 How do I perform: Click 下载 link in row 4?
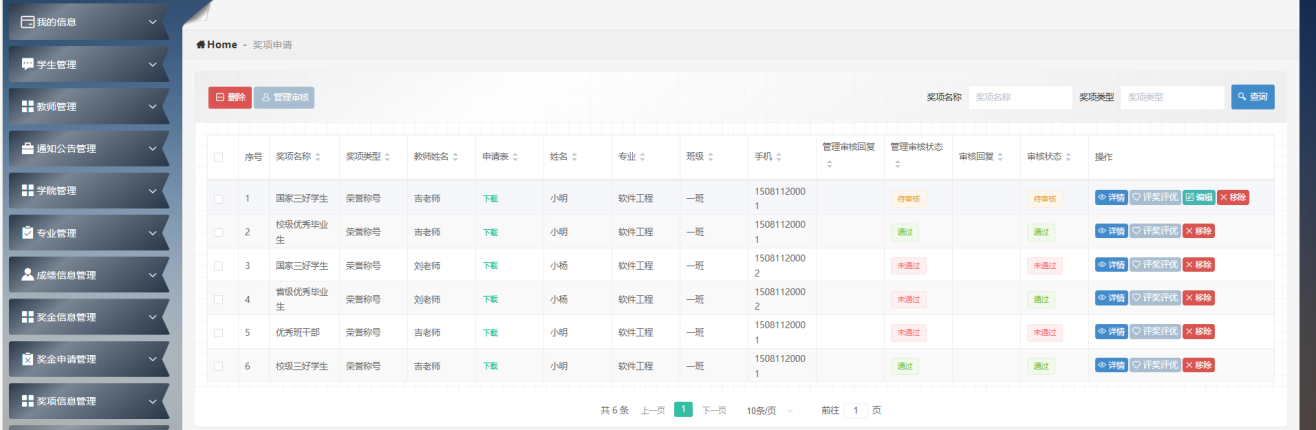pyautogui.click(x=490, y=299)
